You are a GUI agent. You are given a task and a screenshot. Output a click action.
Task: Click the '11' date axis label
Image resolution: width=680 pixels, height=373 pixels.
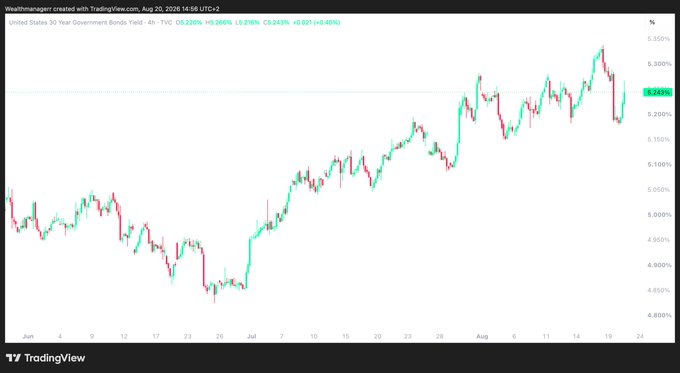[x=546, y=336]
